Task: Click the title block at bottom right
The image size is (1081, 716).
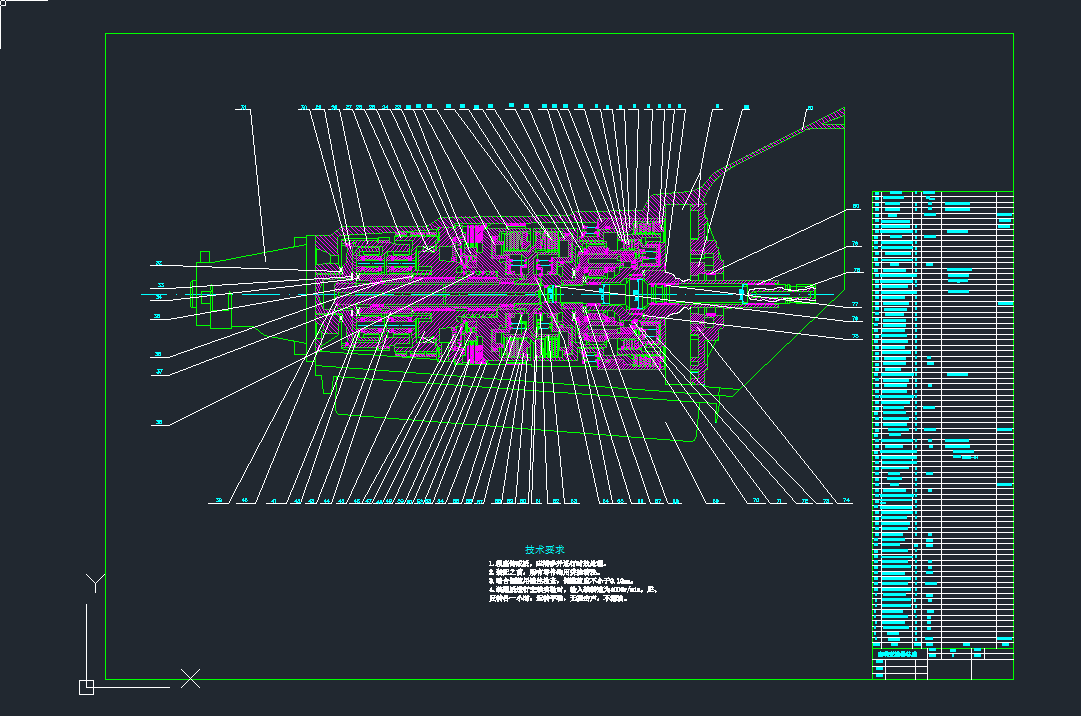Action: (x=942, y=663)
